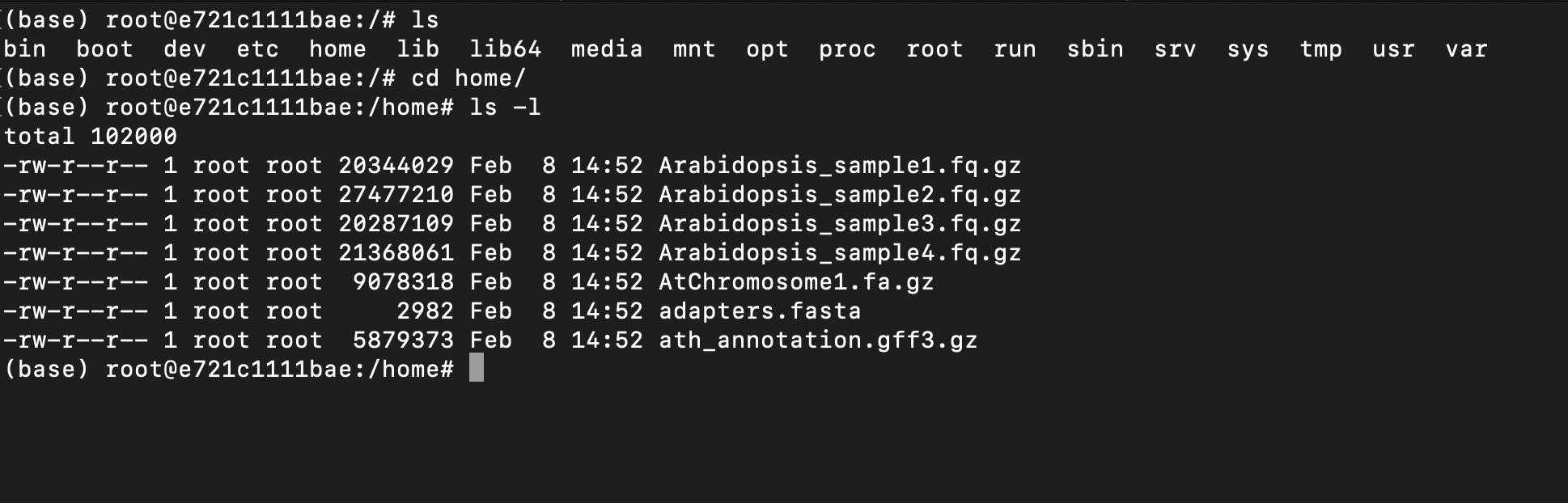Click the 'var' directory name
This screenshot has height=503, width=1568.
tap(1466, 49)
